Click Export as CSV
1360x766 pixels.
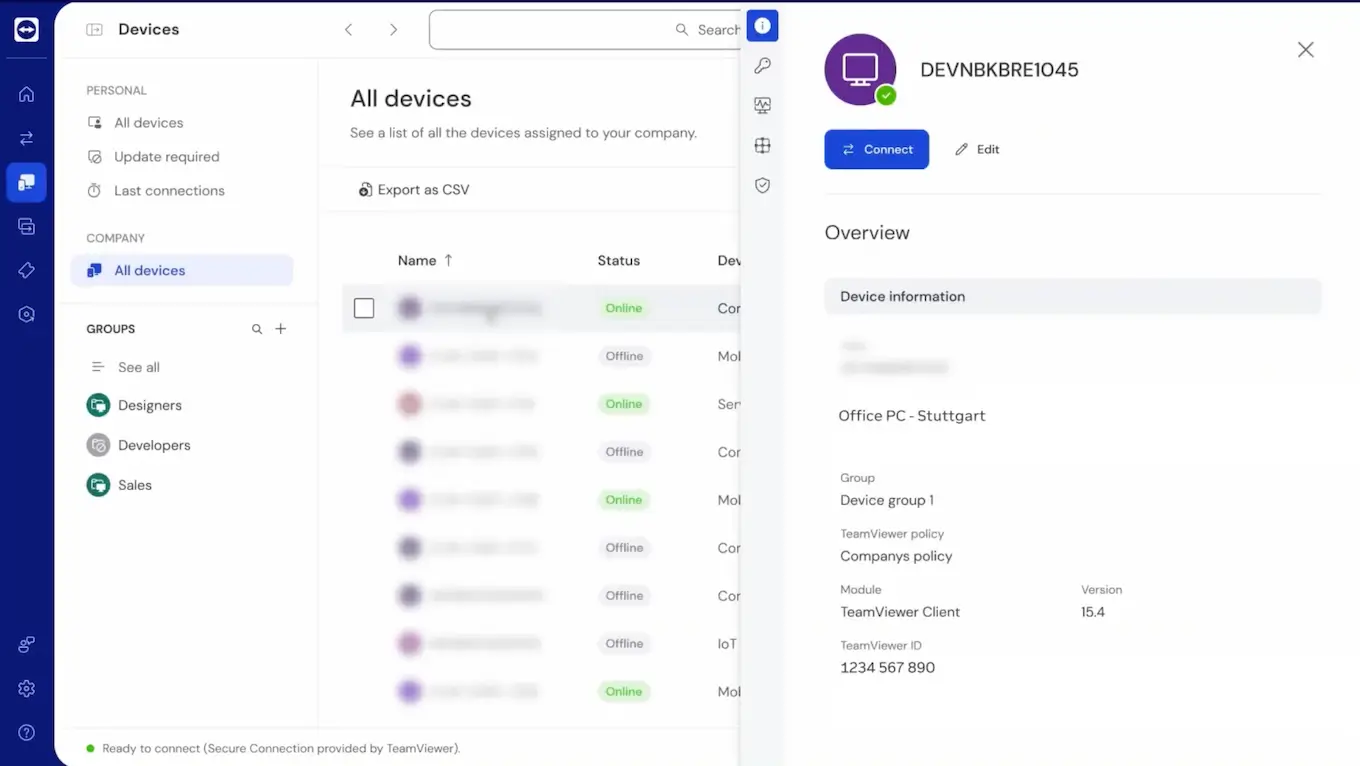pos(414,189)
